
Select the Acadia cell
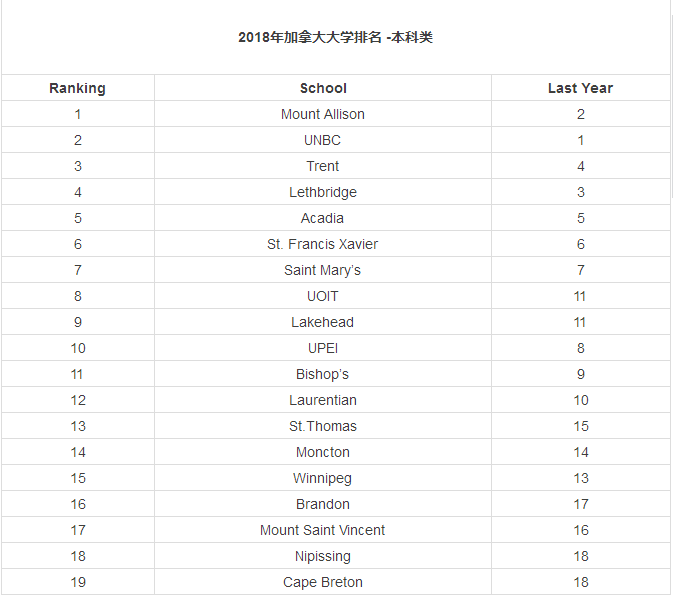coord(323,218)
